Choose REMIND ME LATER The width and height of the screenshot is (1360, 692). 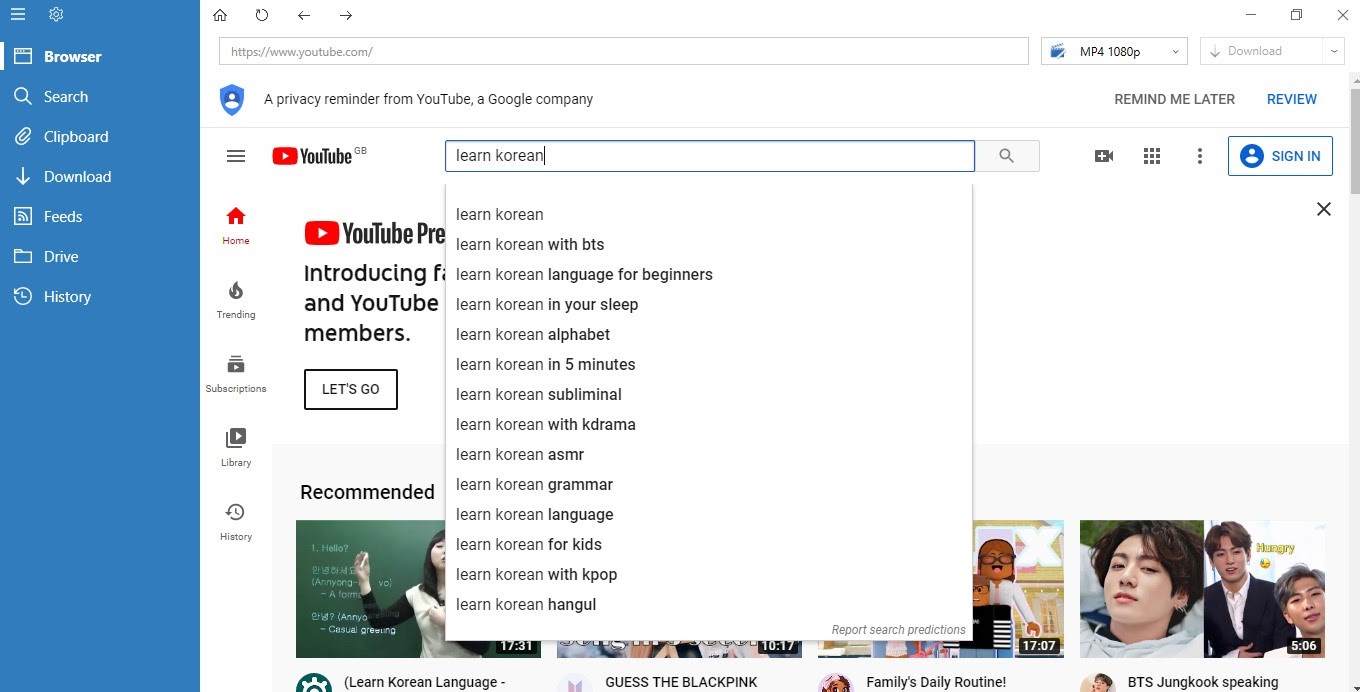click(1174, 99)
